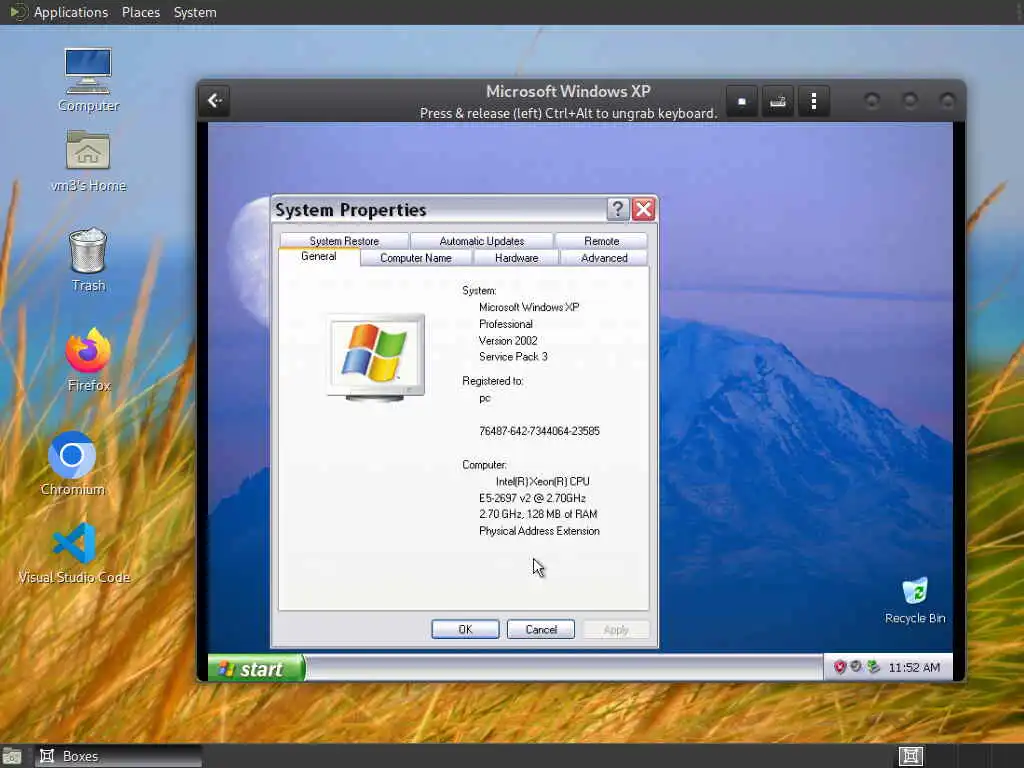Screen dimensions: 1024x768
Task: Open the Boxes three-dot menu
Action: [x=814, y=101]
